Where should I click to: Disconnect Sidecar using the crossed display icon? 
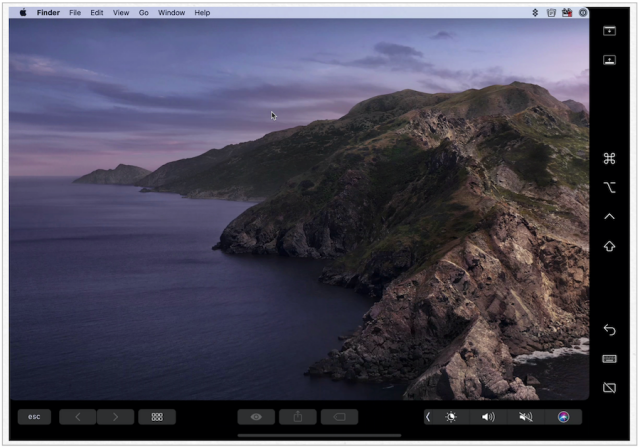pos(609,387)
